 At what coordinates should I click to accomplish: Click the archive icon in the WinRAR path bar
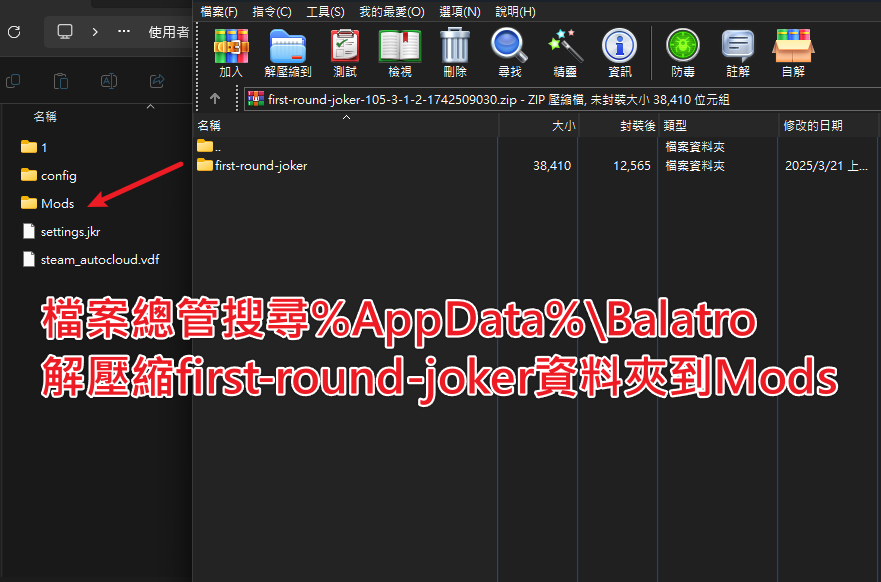[x=256, y=99]
